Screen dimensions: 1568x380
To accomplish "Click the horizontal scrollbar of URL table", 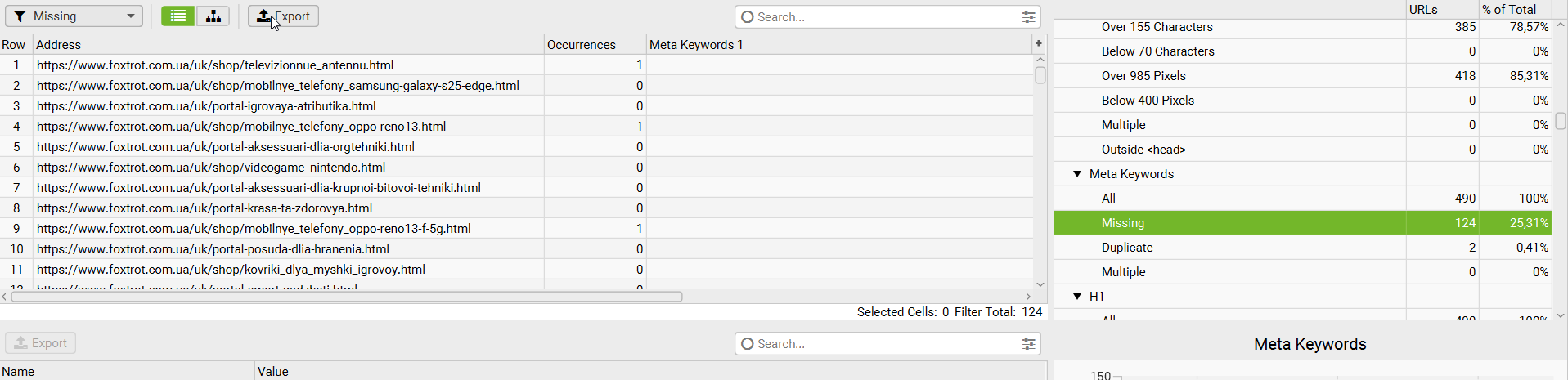I will click(347, 297).
